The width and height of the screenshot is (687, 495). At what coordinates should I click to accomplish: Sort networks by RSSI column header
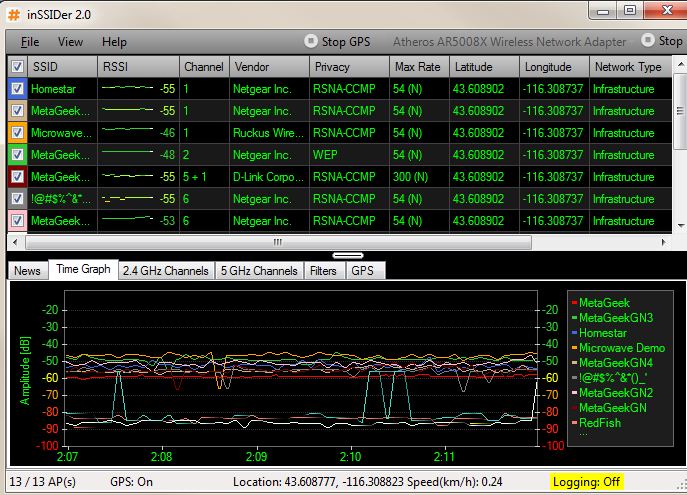coord(138,67)
